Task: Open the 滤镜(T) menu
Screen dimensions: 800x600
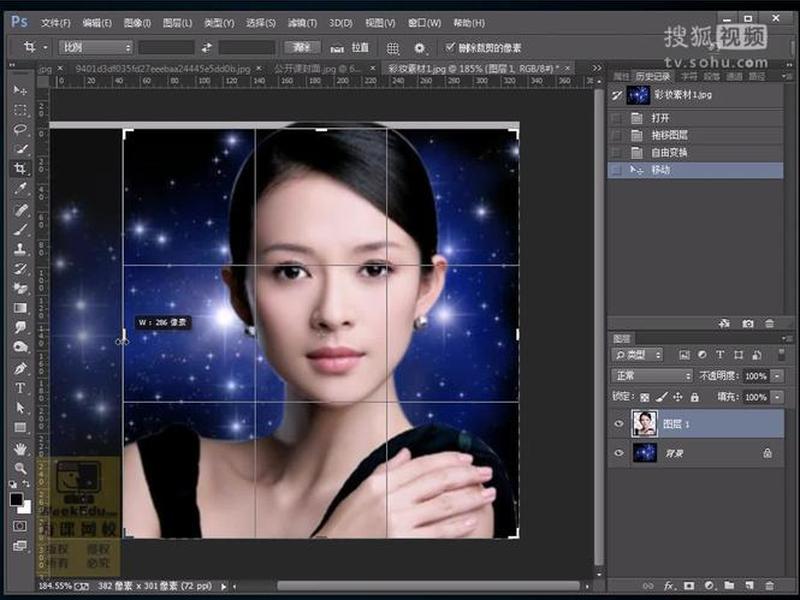Action: (x=302, y=23)
